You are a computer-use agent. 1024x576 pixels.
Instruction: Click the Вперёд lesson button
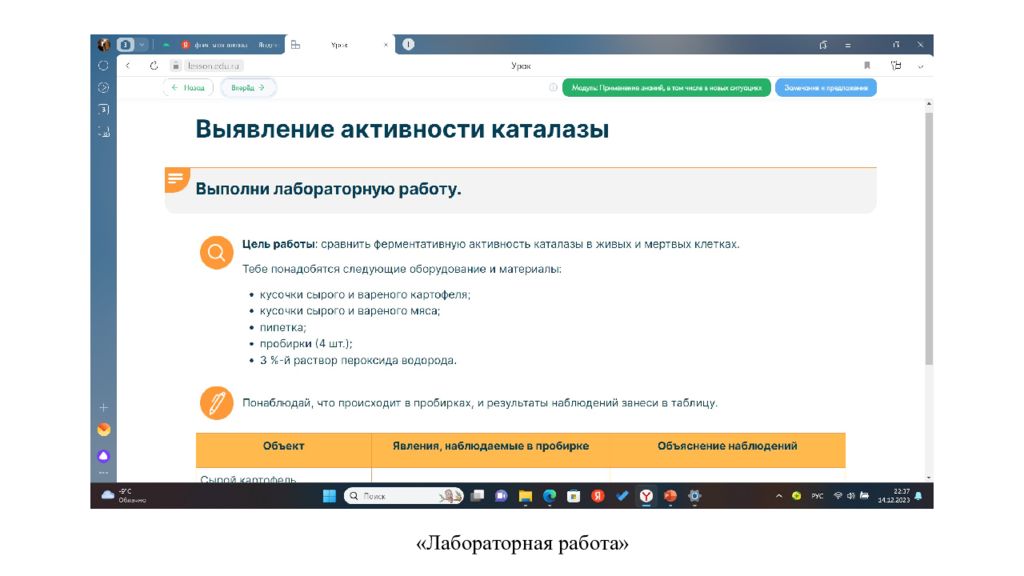(248, 88)
